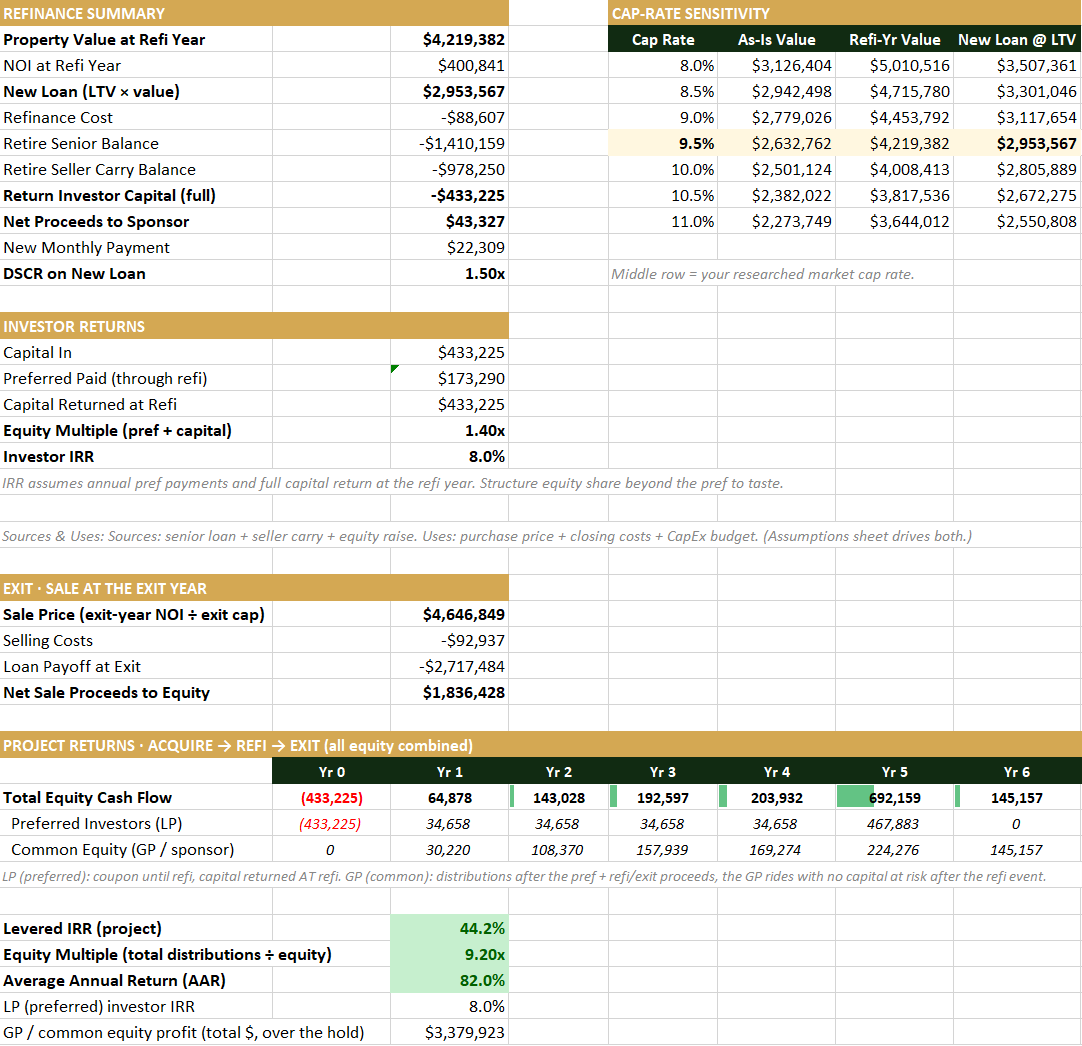Click Common Equity Yr 3 value 157,939
Image resolution: width=1082 pixels, height=1046 pixels.
pos(662,850)
